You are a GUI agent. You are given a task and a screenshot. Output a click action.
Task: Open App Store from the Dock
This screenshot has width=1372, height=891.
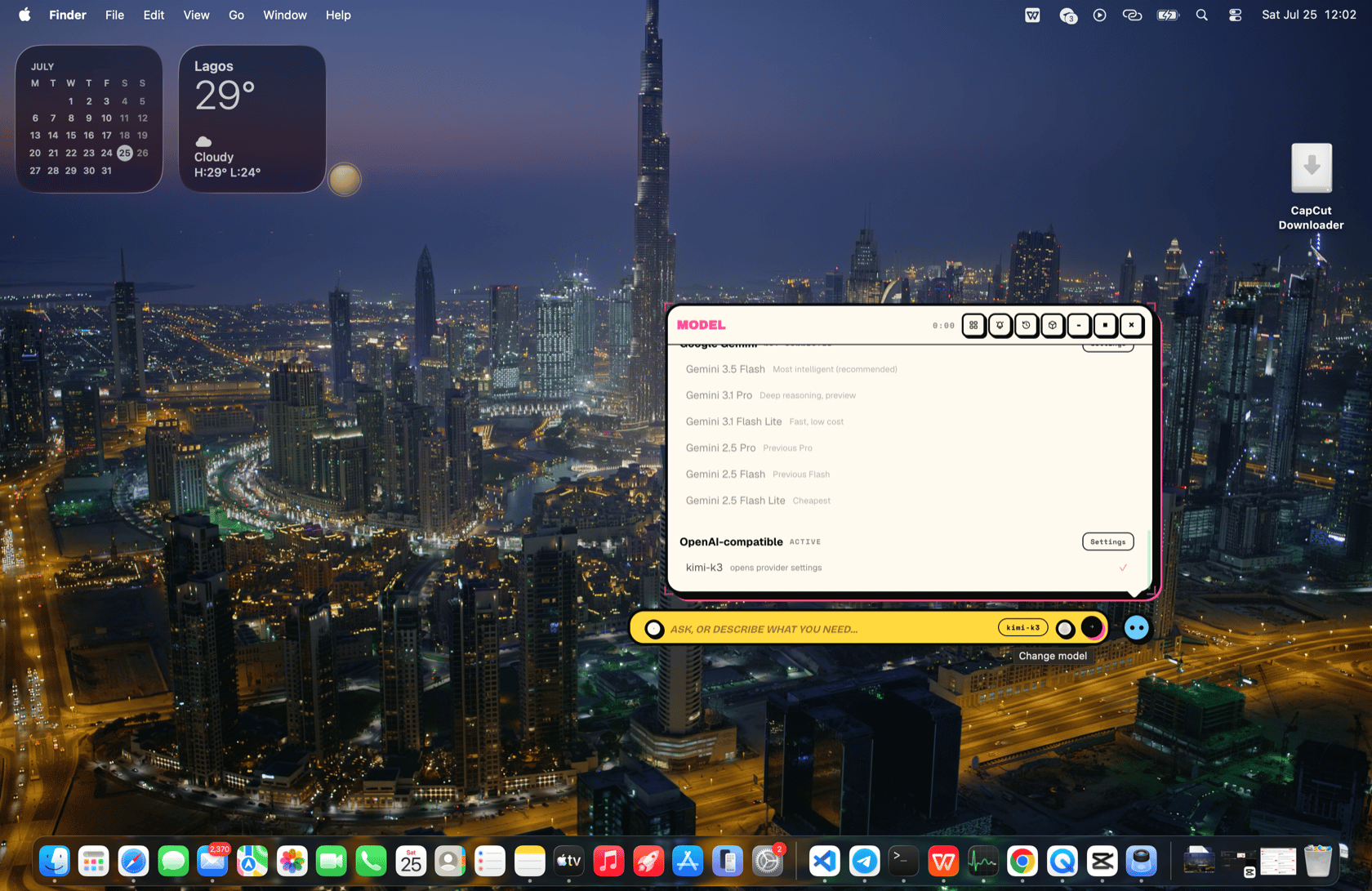pos(688,861)
